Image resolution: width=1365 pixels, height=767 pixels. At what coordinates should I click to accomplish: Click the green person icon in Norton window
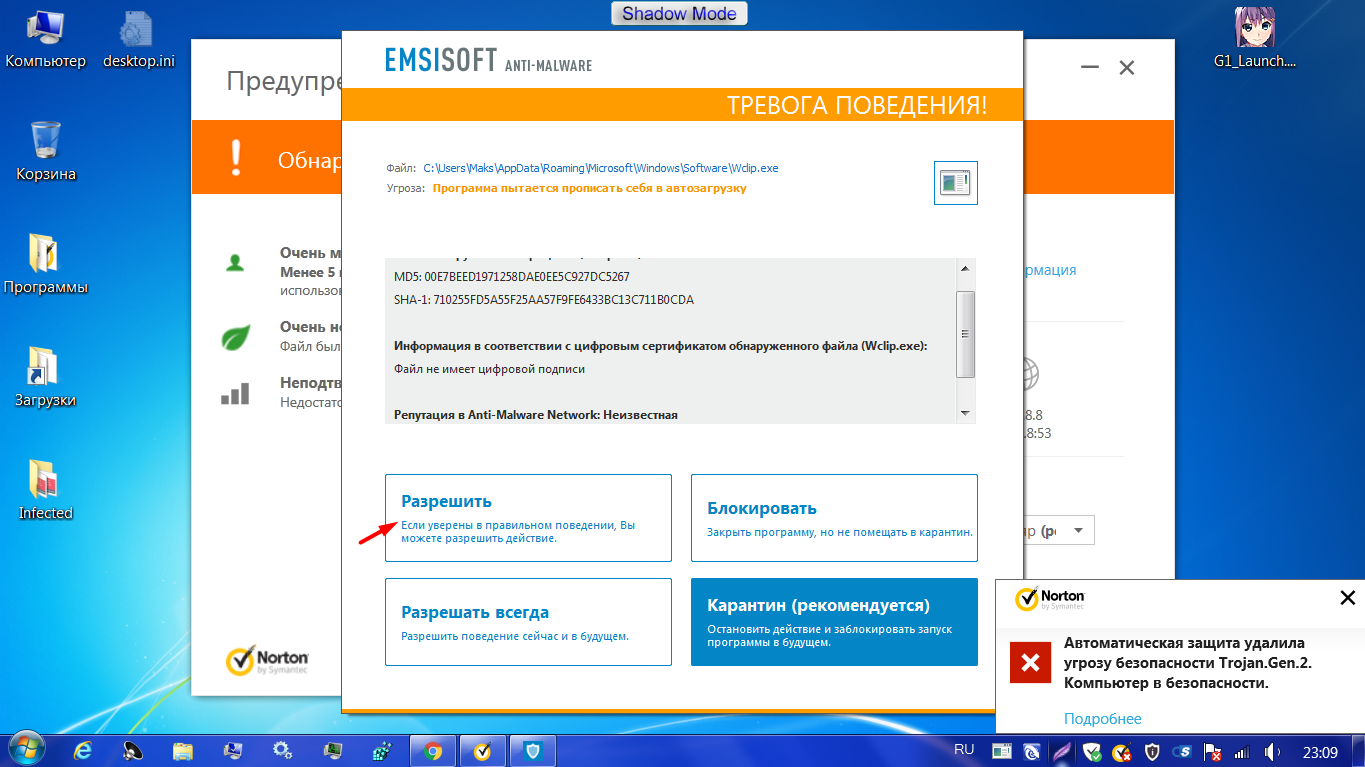234,263
